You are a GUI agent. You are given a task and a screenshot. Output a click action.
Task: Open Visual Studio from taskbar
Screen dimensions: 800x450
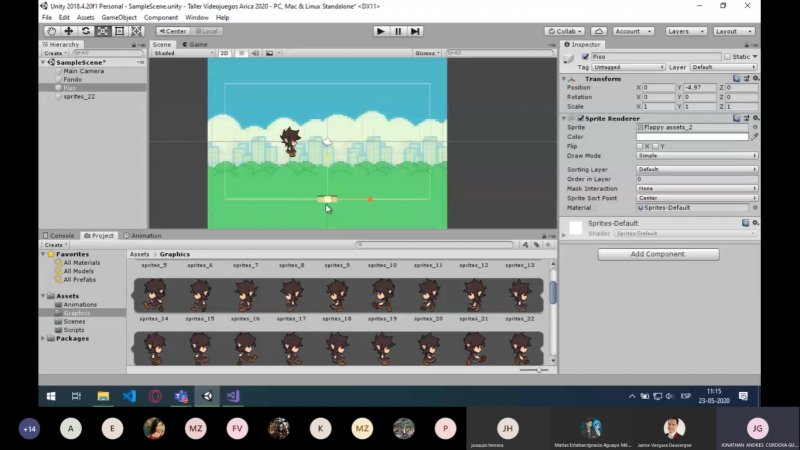233,396
